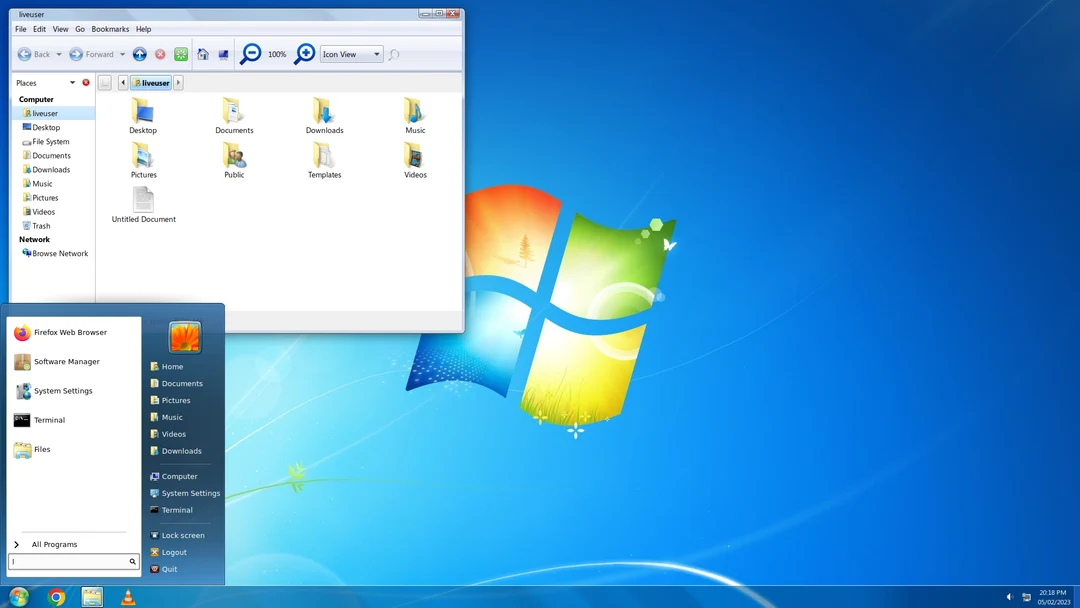Viewport: 1080px width, 608px height.
Task: Toggle the location entry field icon
Action: [x=105, y=82]
